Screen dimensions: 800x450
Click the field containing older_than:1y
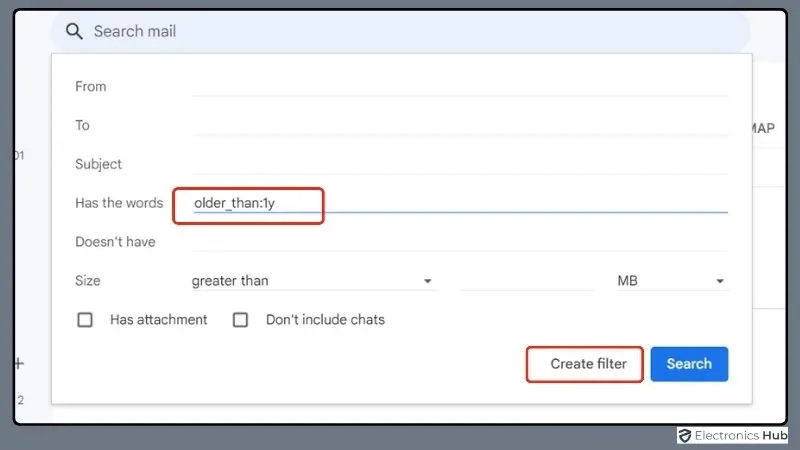coord(460,203)
